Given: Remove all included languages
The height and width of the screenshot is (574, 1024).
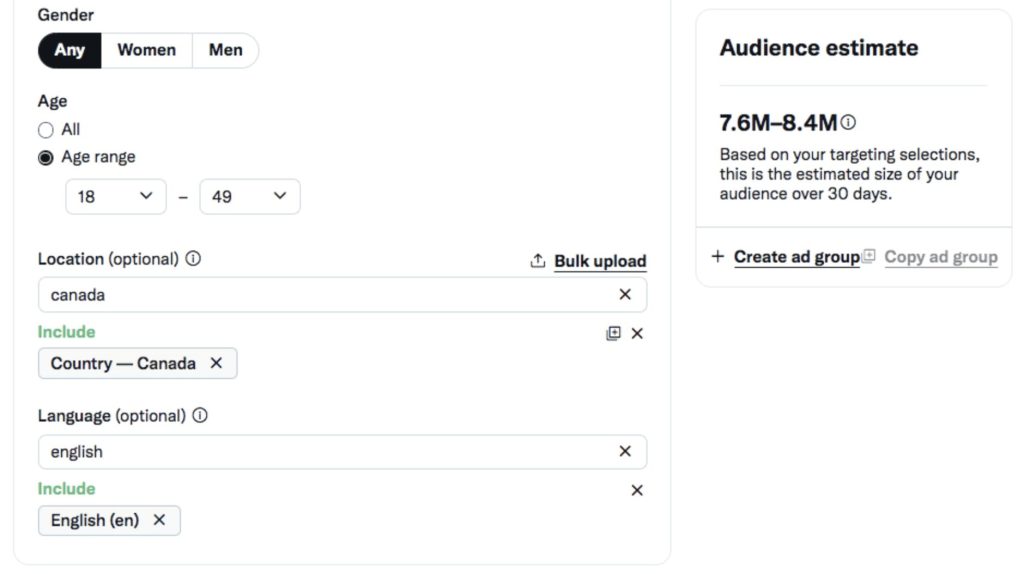Looking at the screenshot, I should [637, 490].
